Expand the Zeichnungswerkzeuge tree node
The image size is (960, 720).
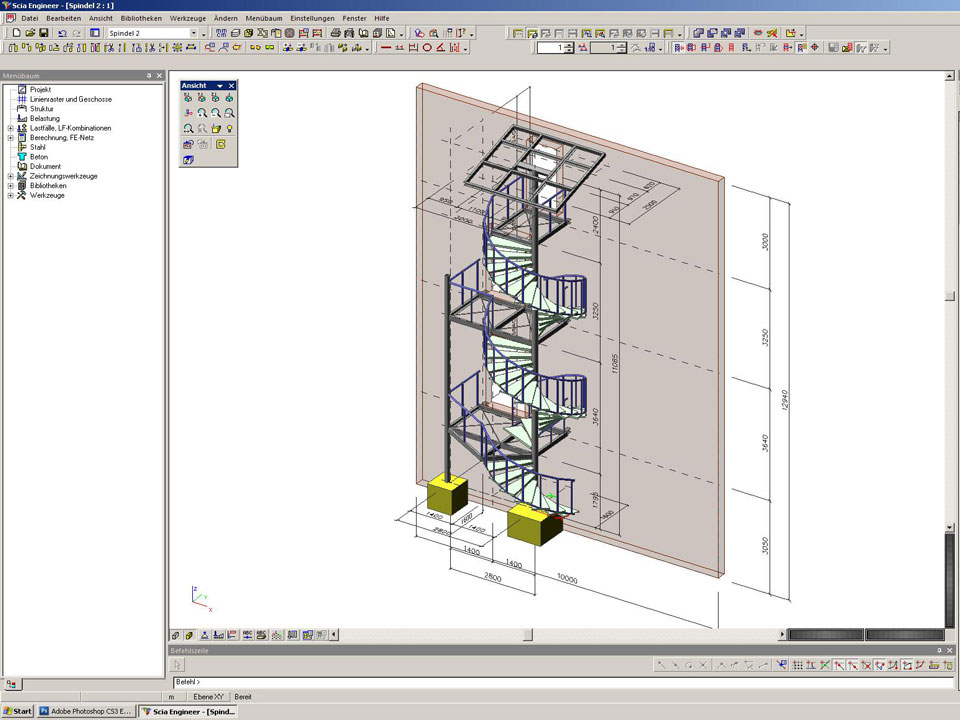click(10, 176)
